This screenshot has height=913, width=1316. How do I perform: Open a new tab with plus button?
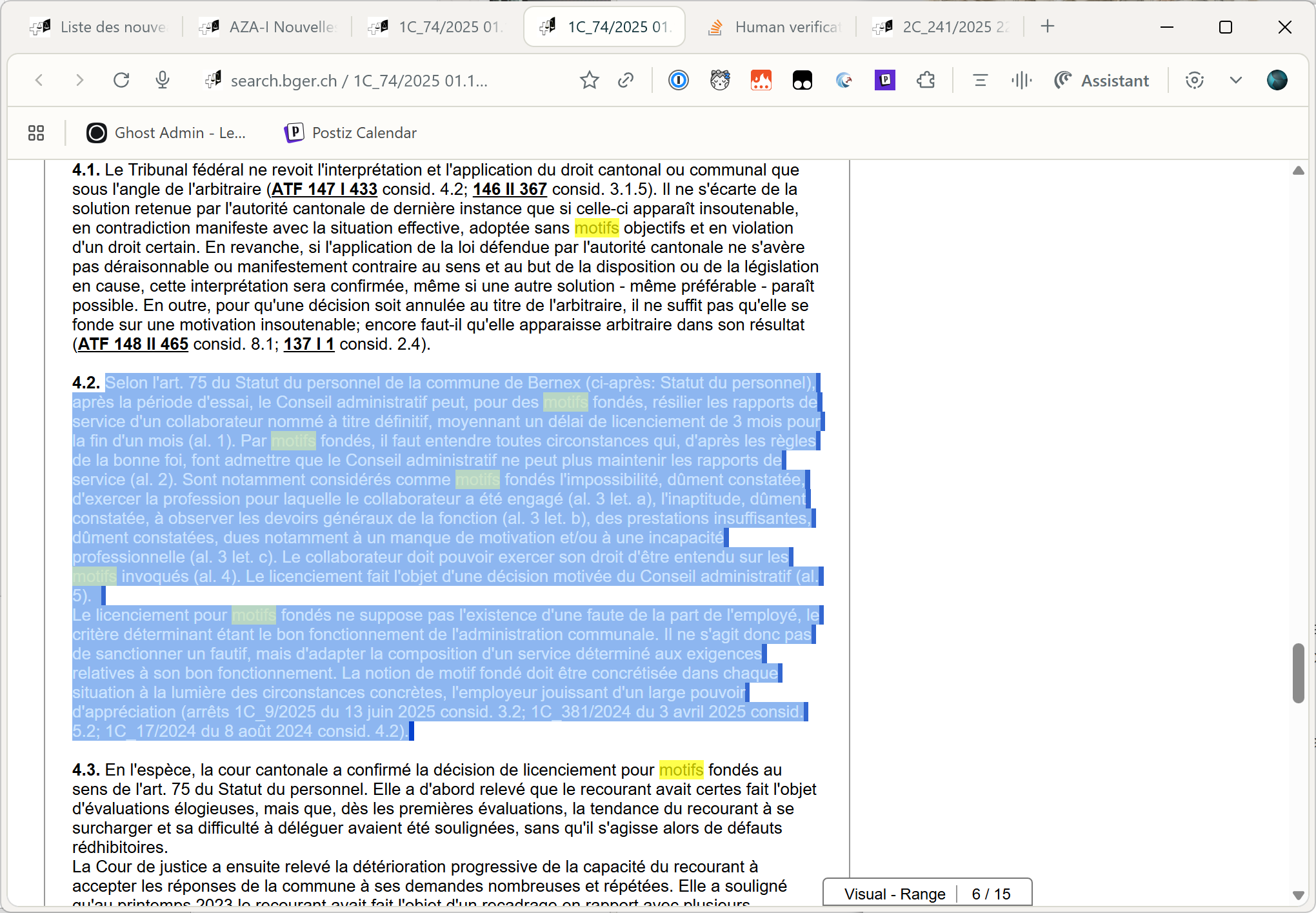[1048, 26]
